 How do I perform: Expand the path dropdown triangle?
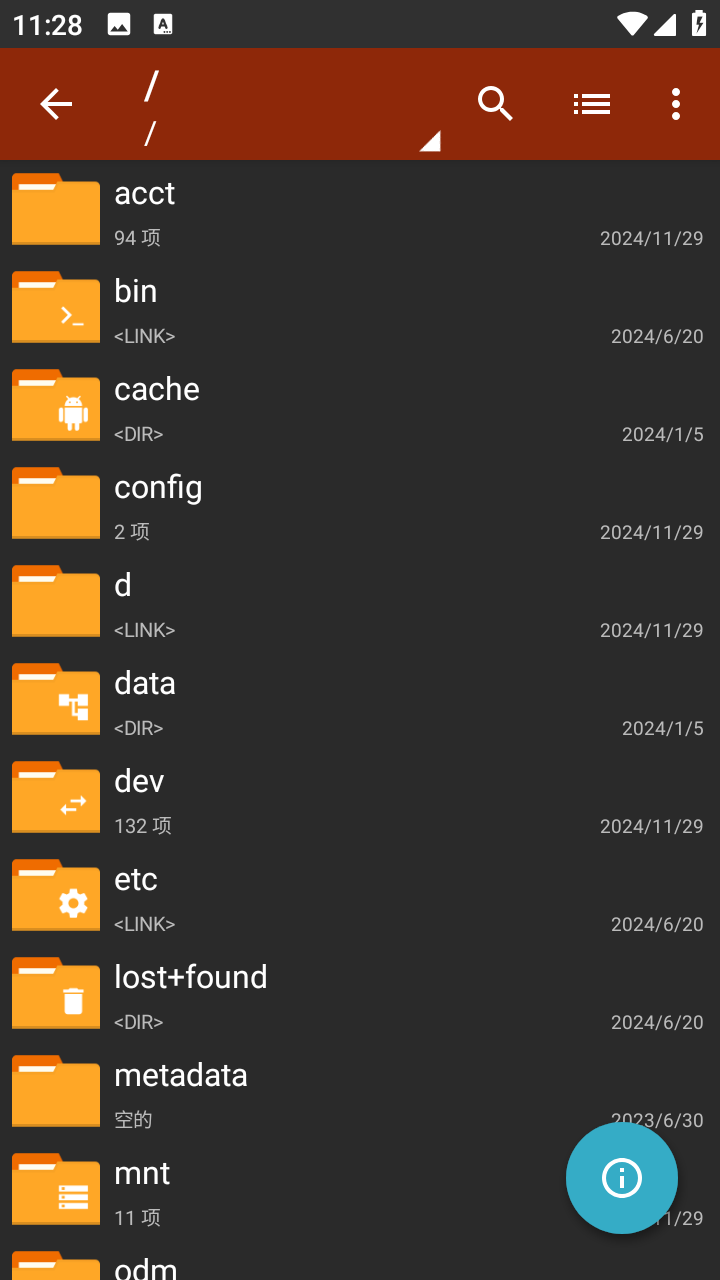430,141
